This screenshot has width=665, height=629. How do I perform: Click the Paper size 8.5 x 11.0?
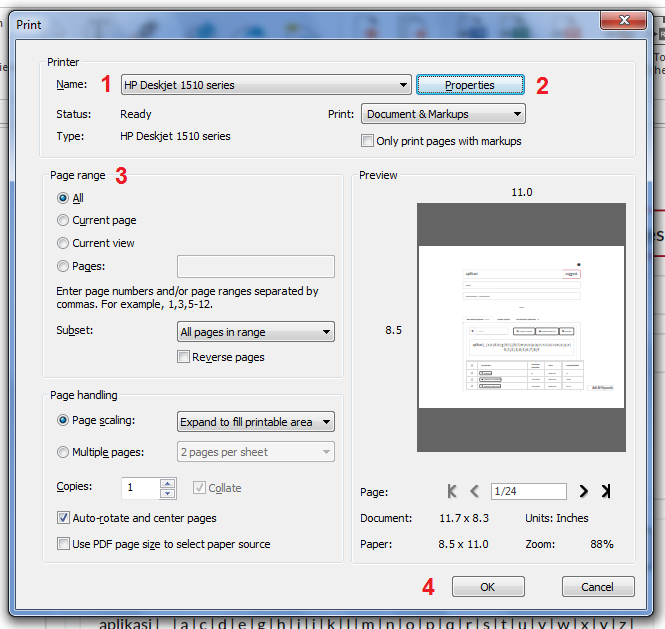(464, 544)
